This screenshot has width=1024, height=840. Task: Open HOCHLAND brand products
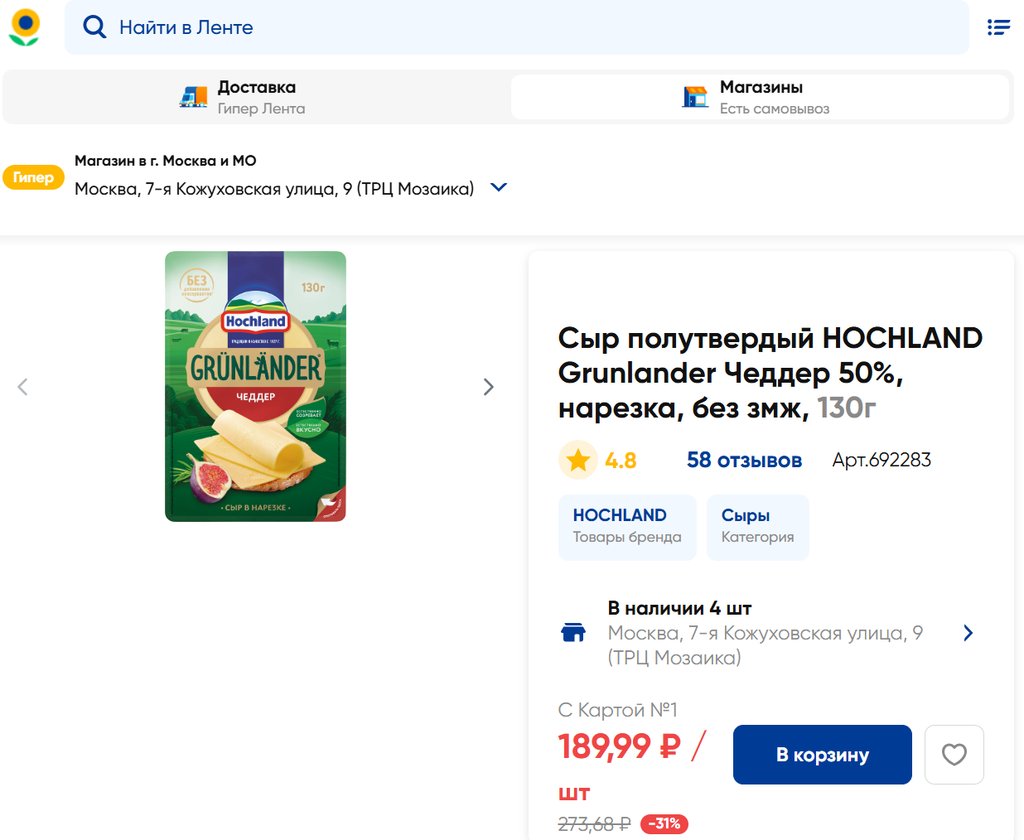627,526
